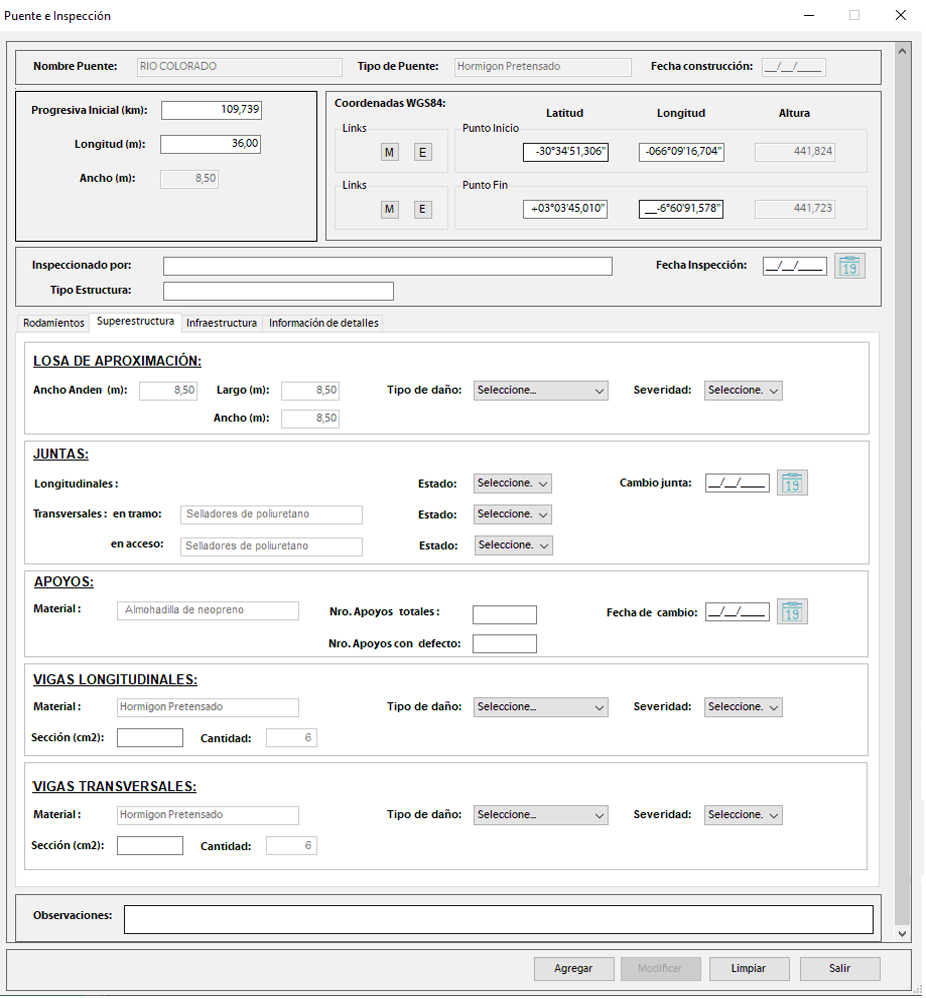The height and width of the screenshot is (999, 926).
Task: Click the E link button for Punto Inicio
Action: [x=422, y=152]
